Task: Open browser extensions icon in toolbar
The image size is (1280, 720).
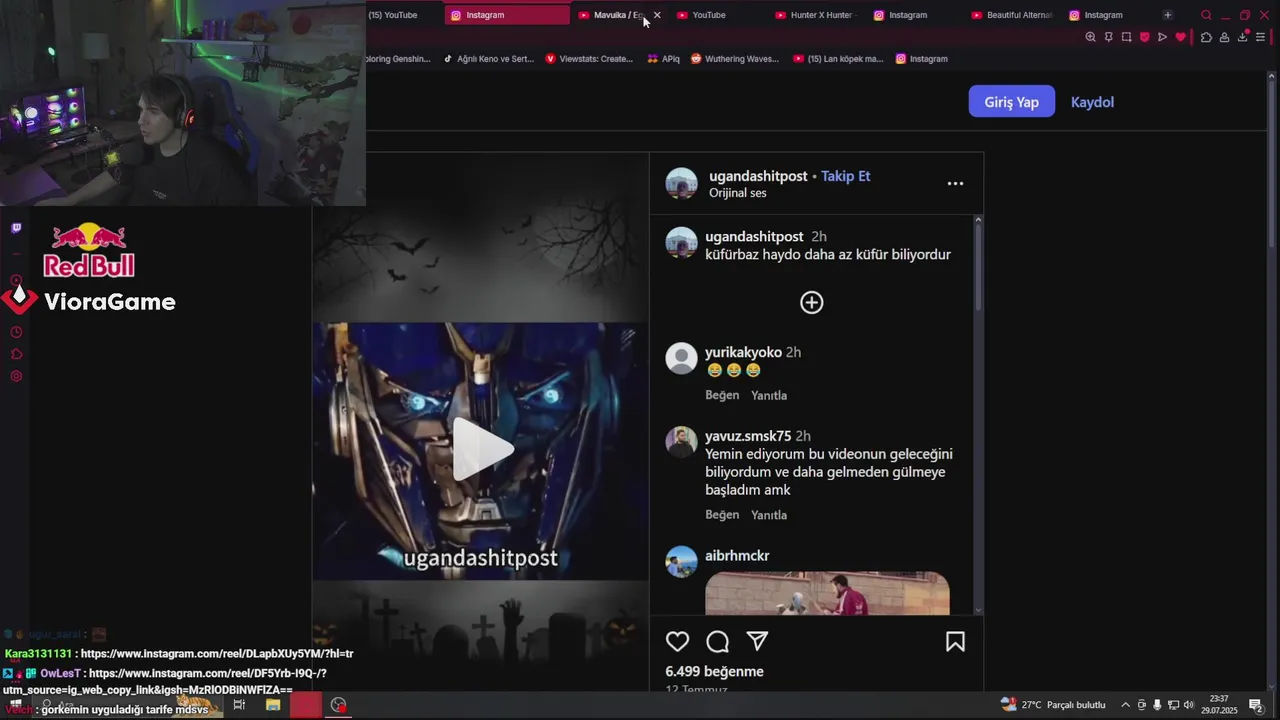Action: click(x=1206, y=37)
